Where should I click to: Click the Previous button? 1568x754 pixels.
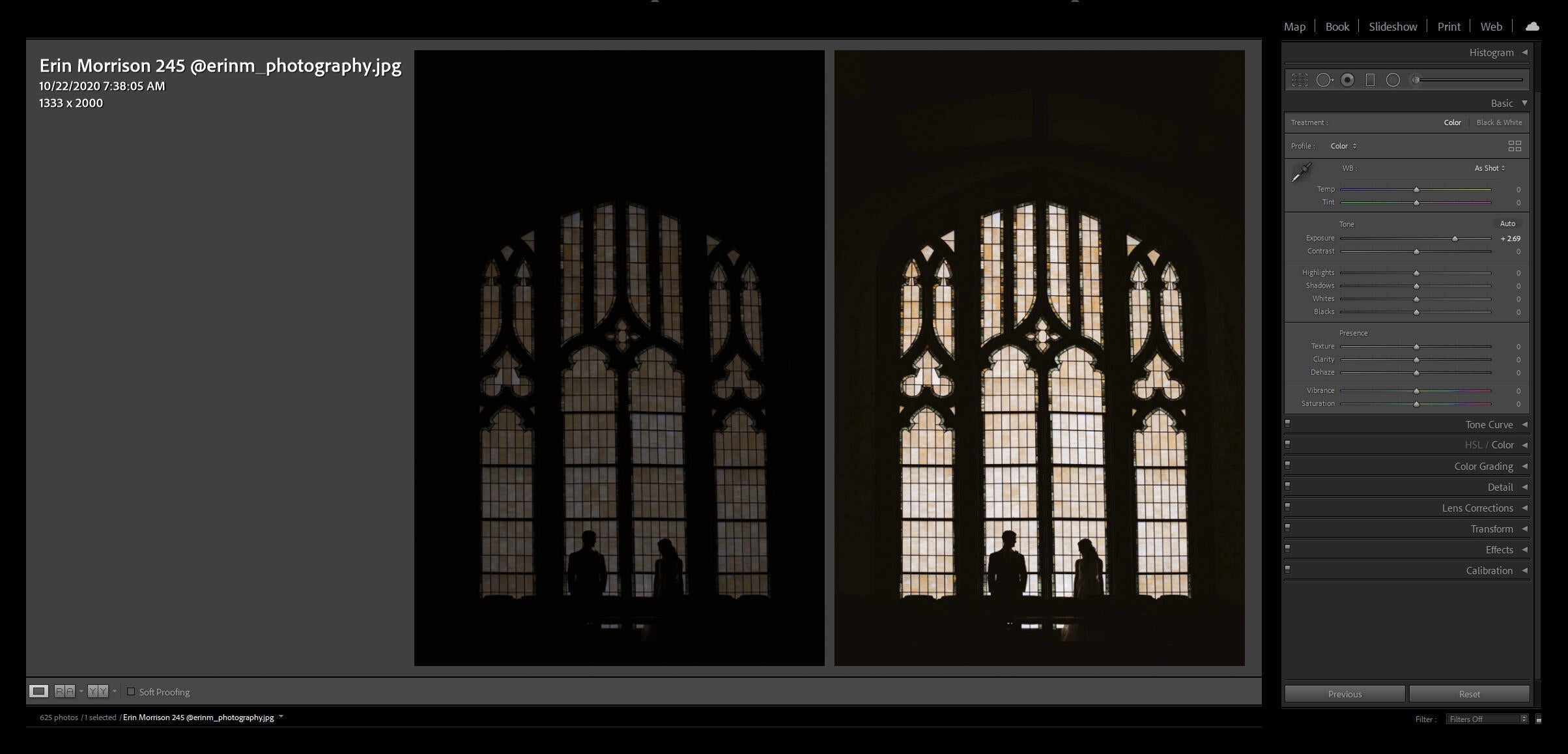(1345, 693)
